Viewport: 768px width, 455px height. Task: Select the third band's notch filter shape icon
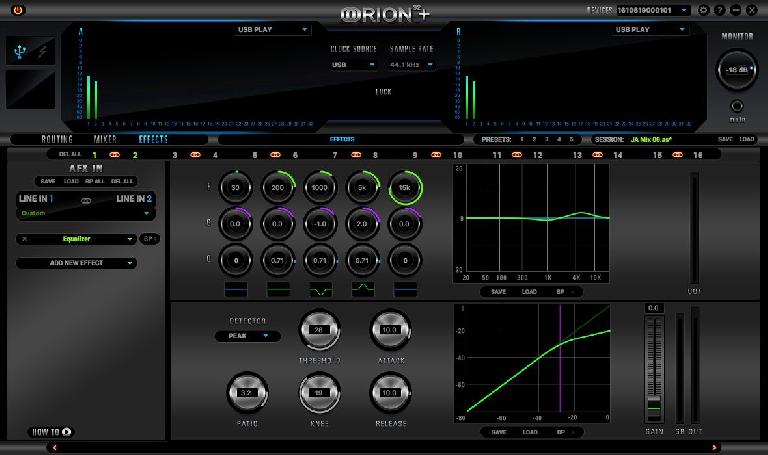[x=320, y=289]
